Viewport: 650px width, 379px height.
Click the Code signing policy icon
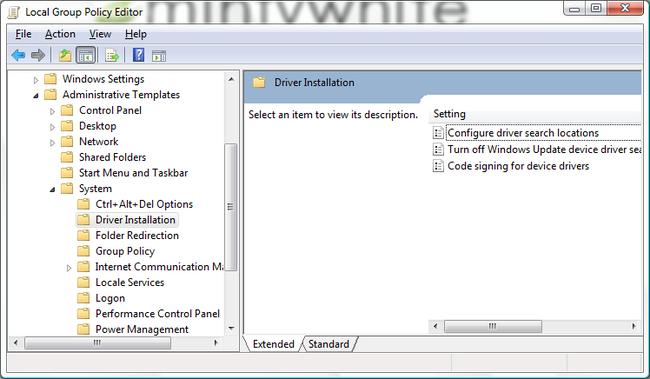tap(438, 166)
